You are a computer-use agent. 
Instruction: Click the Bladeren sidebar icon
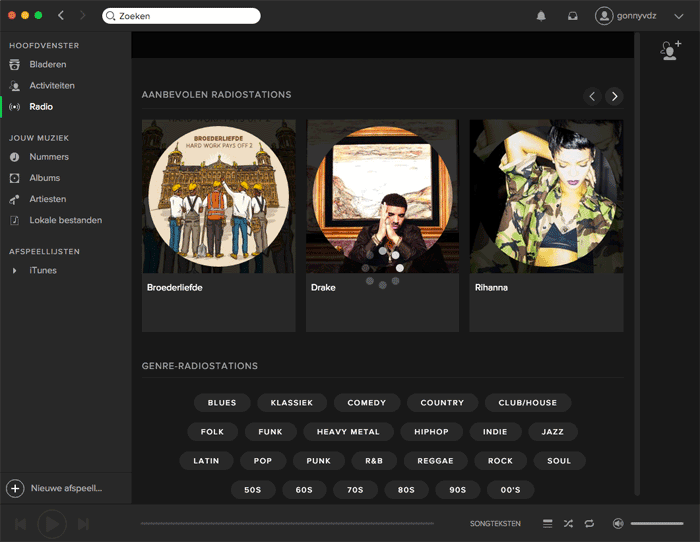click(14, 64)
